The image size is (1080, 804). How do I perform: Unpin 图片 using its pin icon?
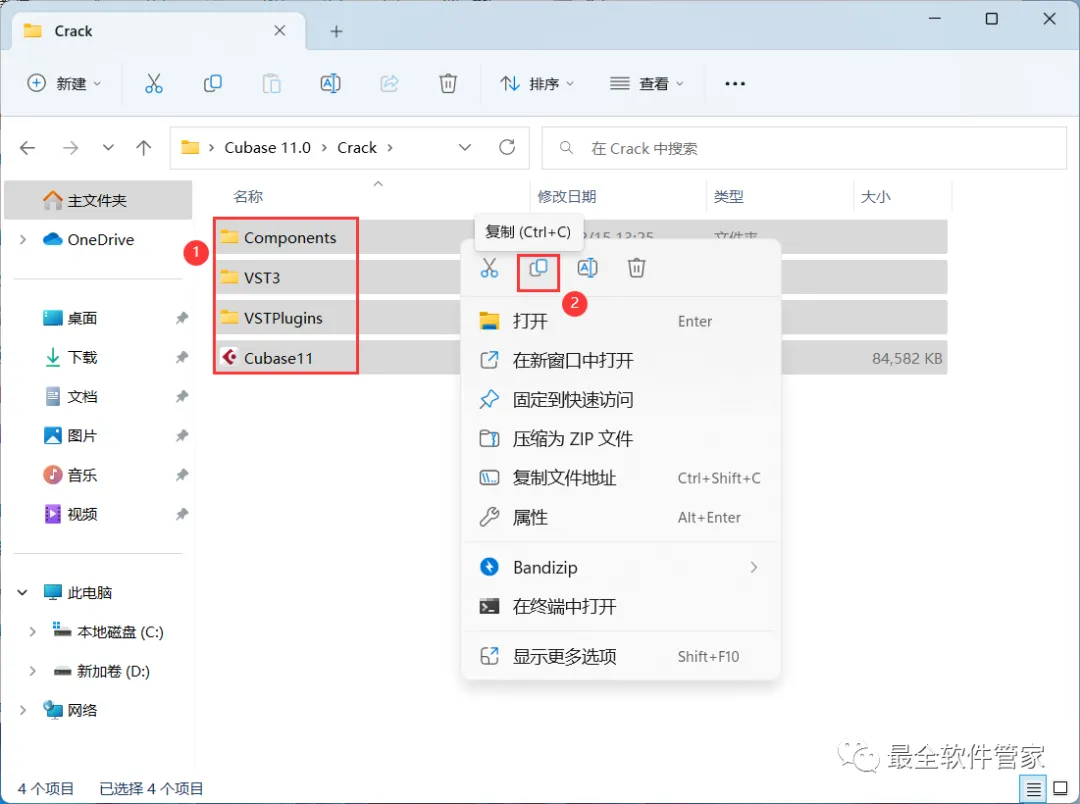[x=182, y=436]
